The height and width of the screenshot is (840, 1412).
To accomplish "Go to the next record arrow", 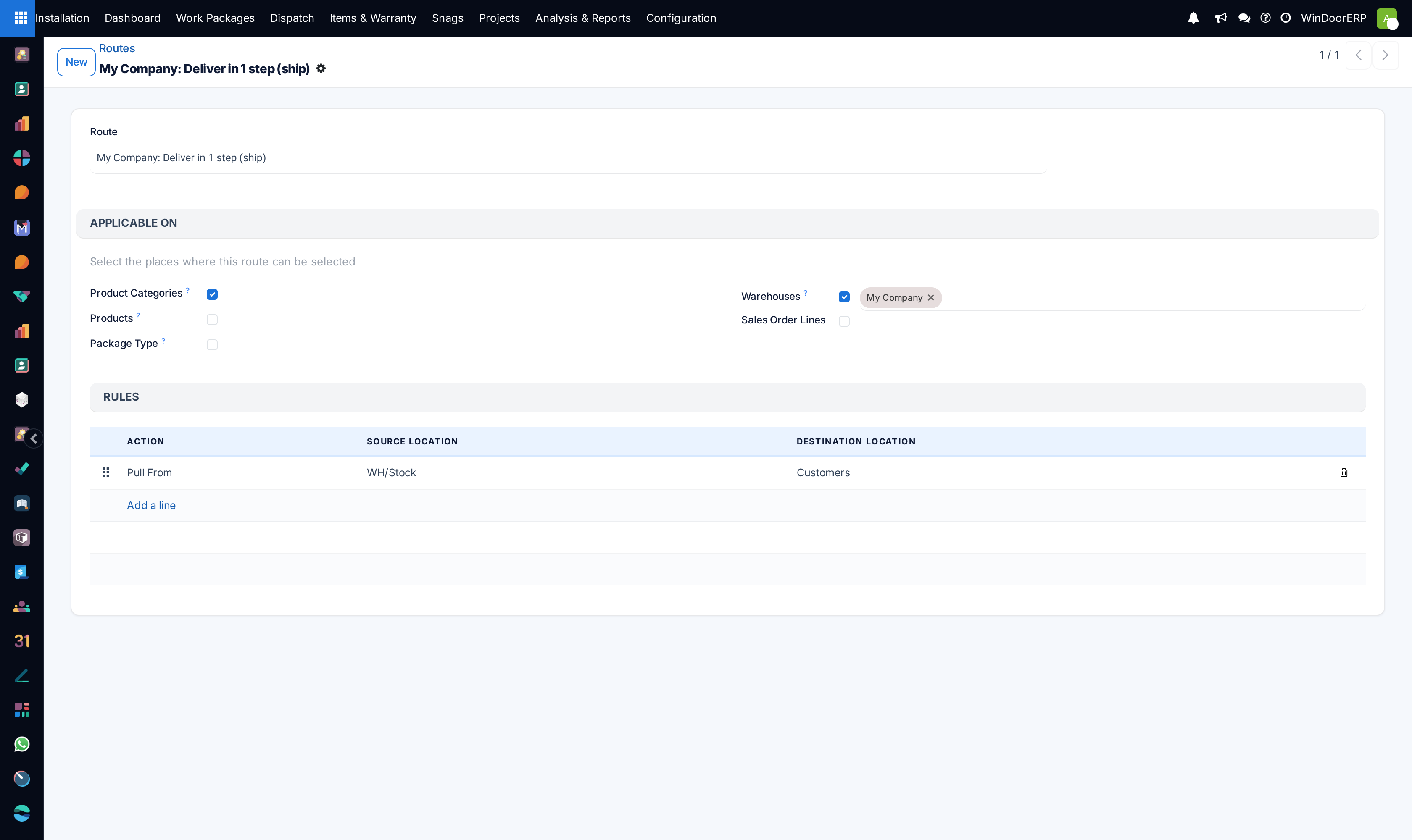I will point(1386,55).
